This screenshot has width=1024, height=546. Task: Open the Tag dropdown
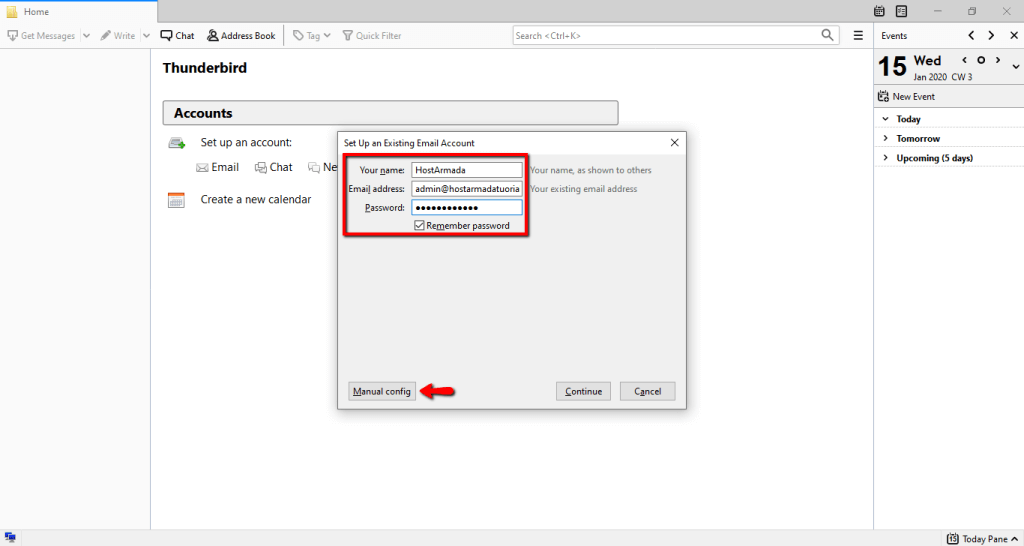[x=312, y=36]
